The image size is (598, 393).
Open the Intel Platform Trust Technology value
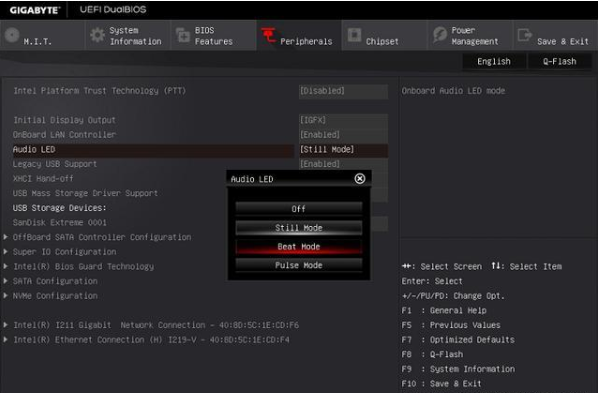coord(343,91)
